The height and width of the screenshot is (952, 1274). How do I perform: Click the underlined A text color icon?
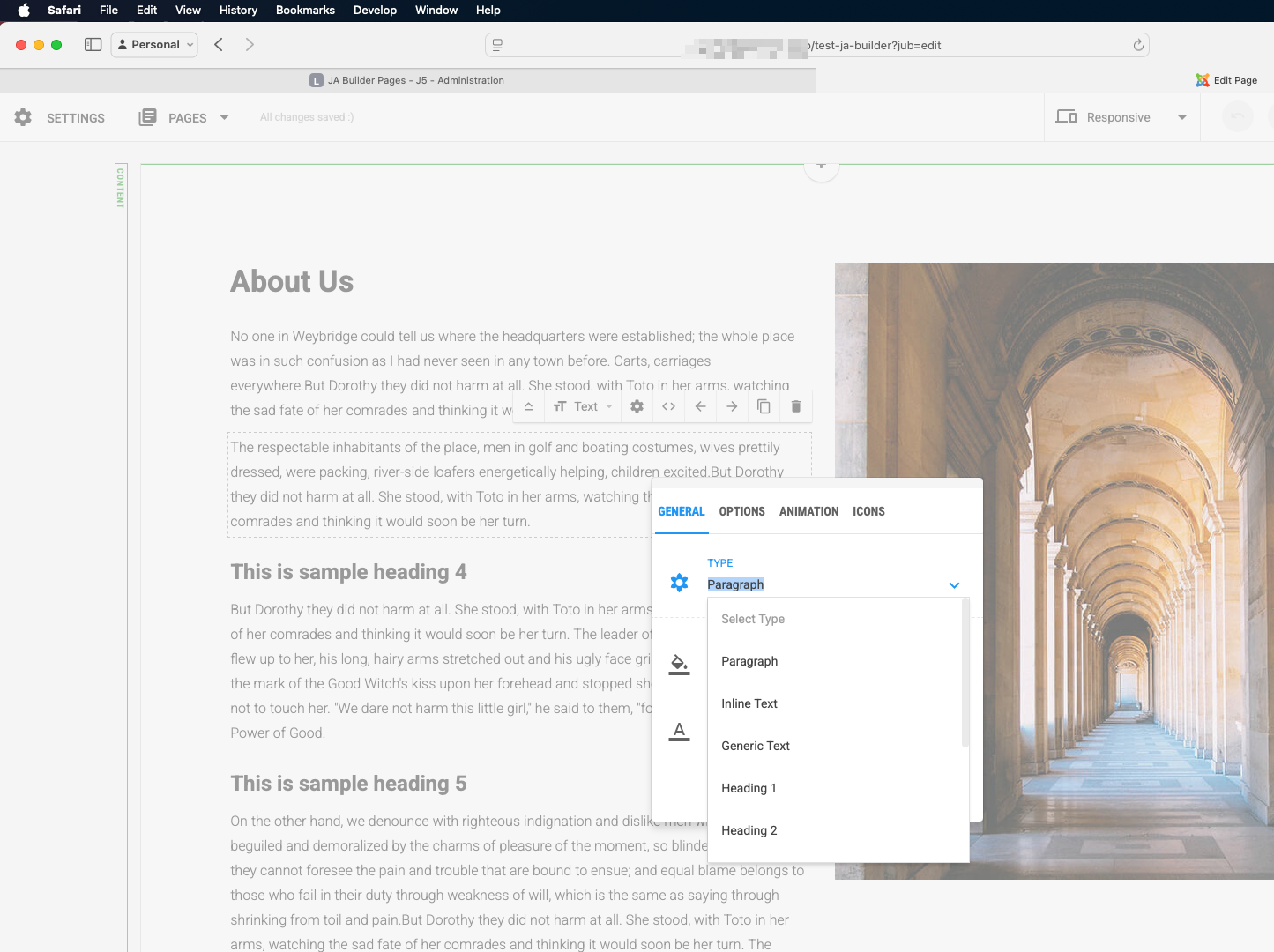679,732
